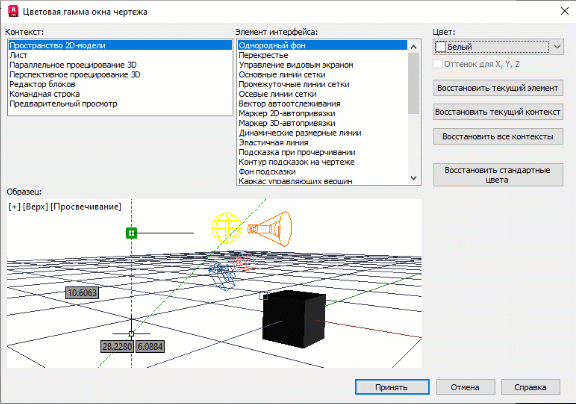Select context 'Предварительный просмотр'

(x=120, y=104)
